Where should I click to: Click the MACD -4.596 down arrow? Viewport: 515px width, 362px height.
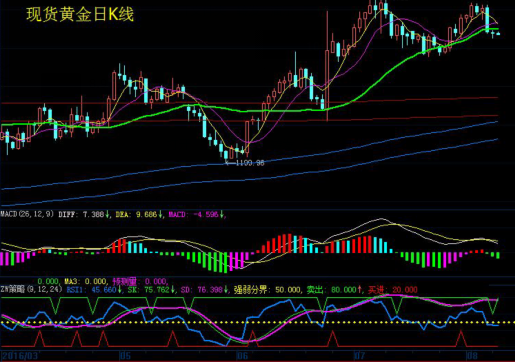click(222, 214)
